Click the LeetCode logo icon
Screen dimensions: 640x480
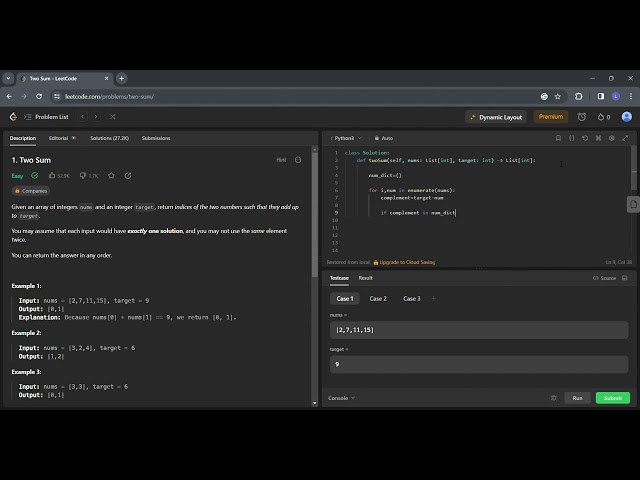tap(13, 117)
